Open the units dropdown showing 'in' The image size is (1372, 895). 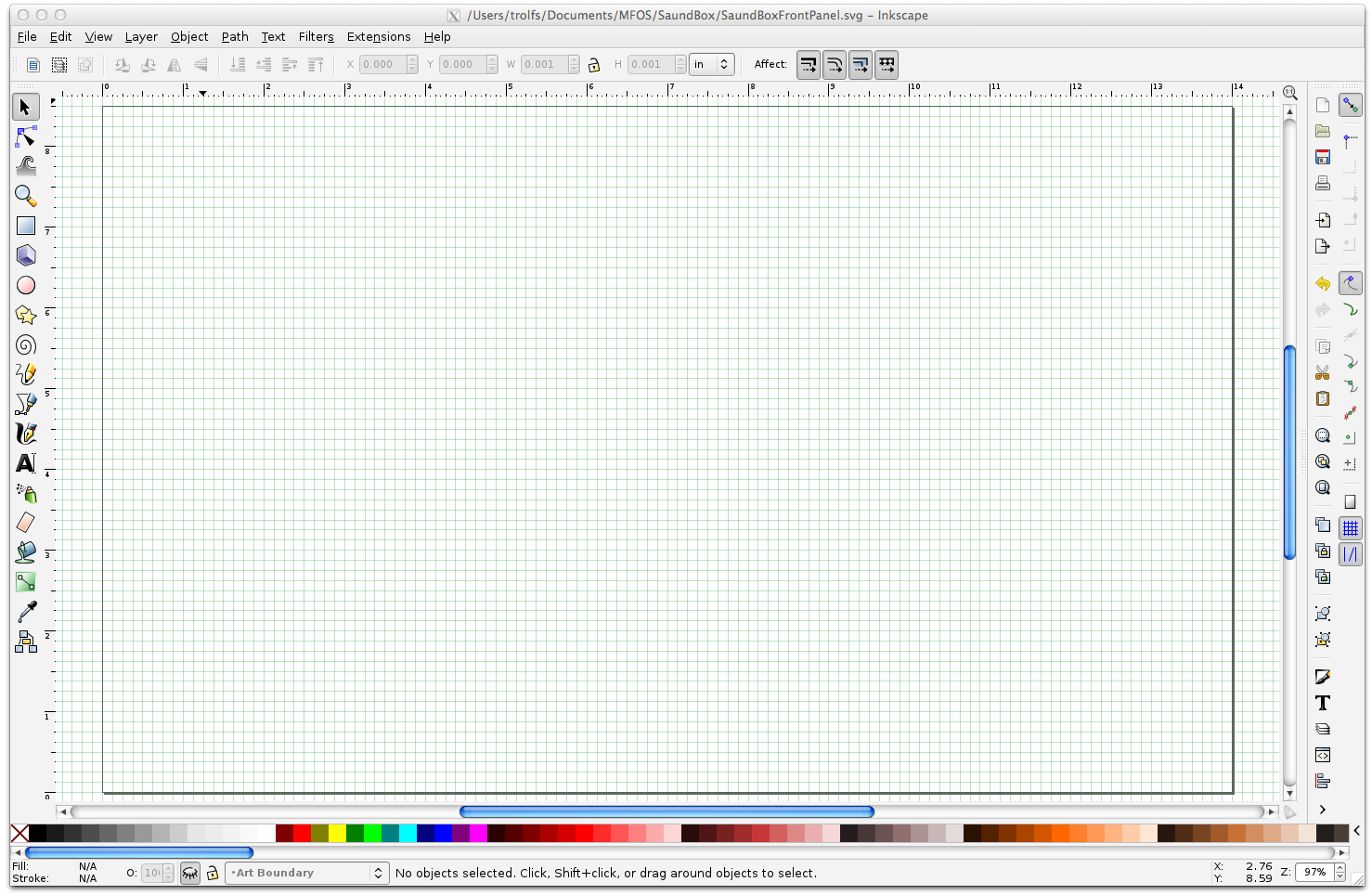[x=712, y=65]
